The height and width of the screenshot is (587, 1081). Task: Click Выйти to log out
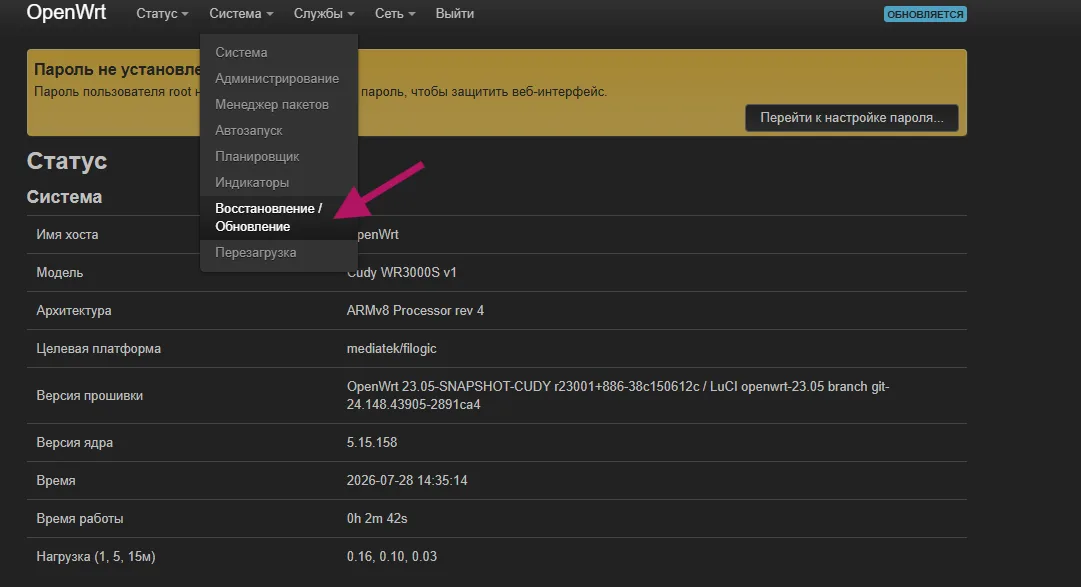coord(454,14)
